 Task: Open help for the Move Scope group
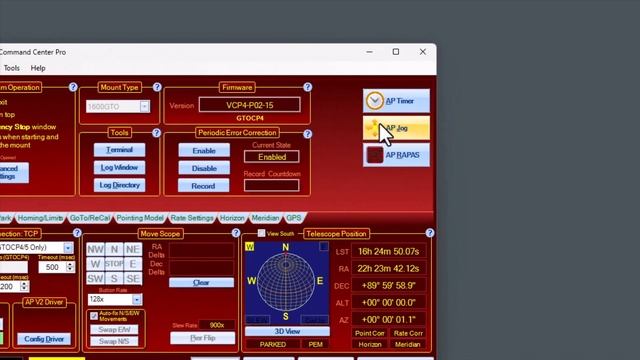tap(236, 233)
